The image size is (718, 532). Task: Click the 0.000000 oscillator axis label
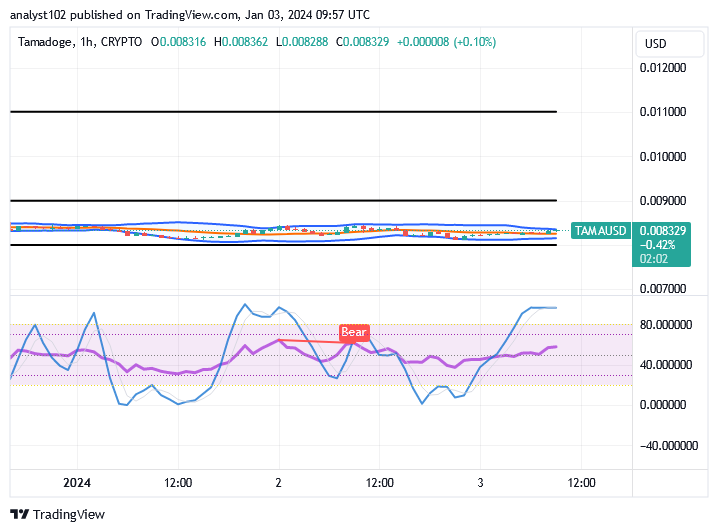(663, 405)
